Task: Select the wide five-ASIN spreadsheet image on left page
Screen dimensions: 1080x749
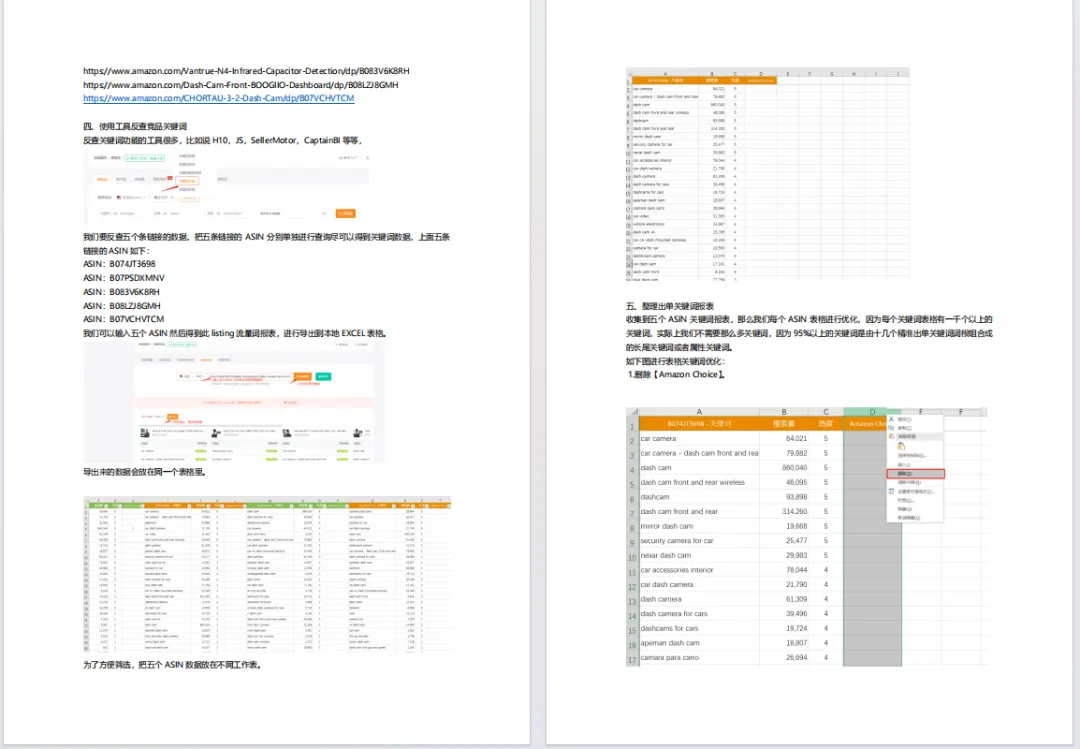Action: 267,574
